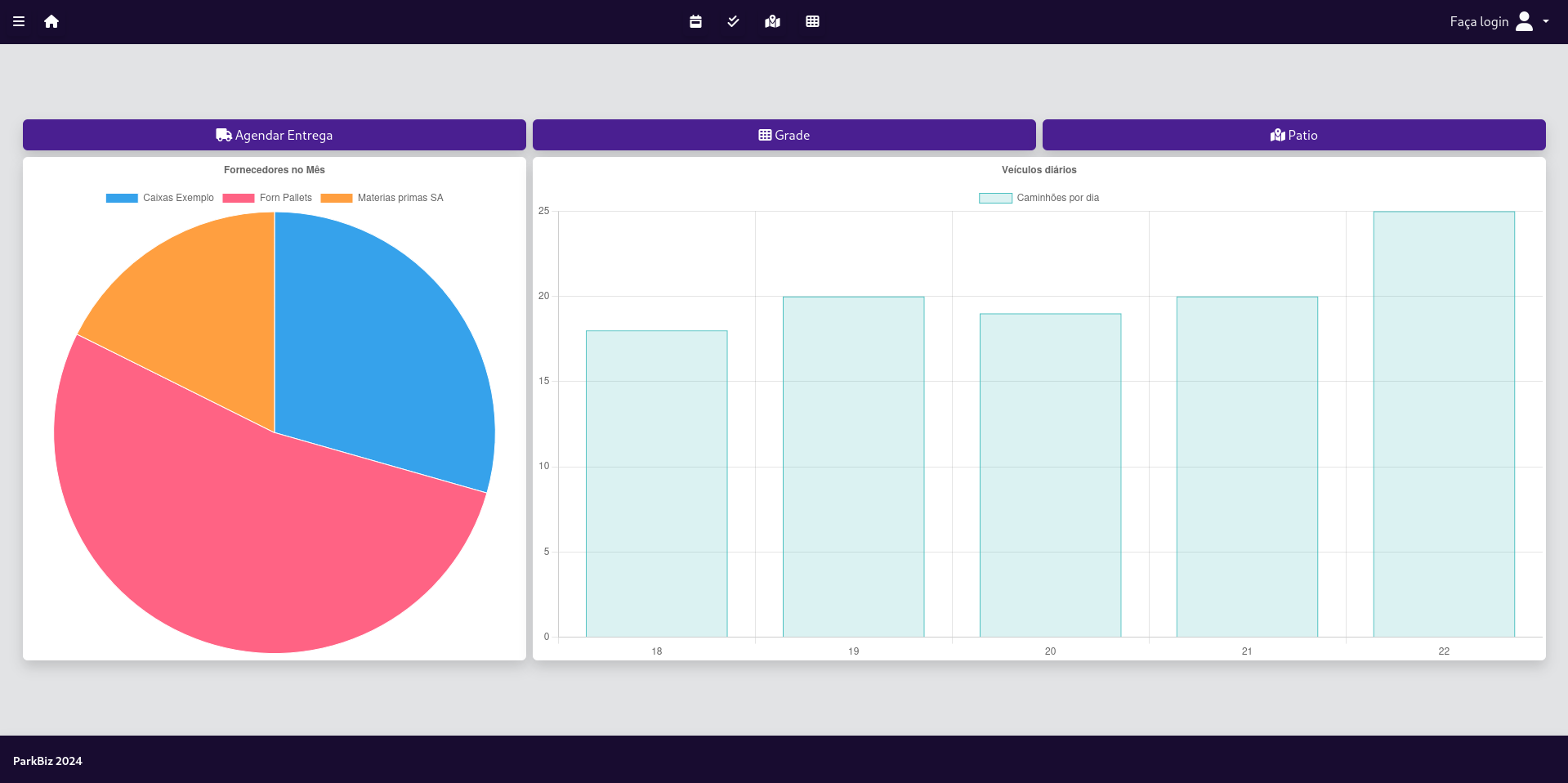Expand the user account dropdown caret
Viewport: 1568px width, 783px height.
(x=1546, y=21)
